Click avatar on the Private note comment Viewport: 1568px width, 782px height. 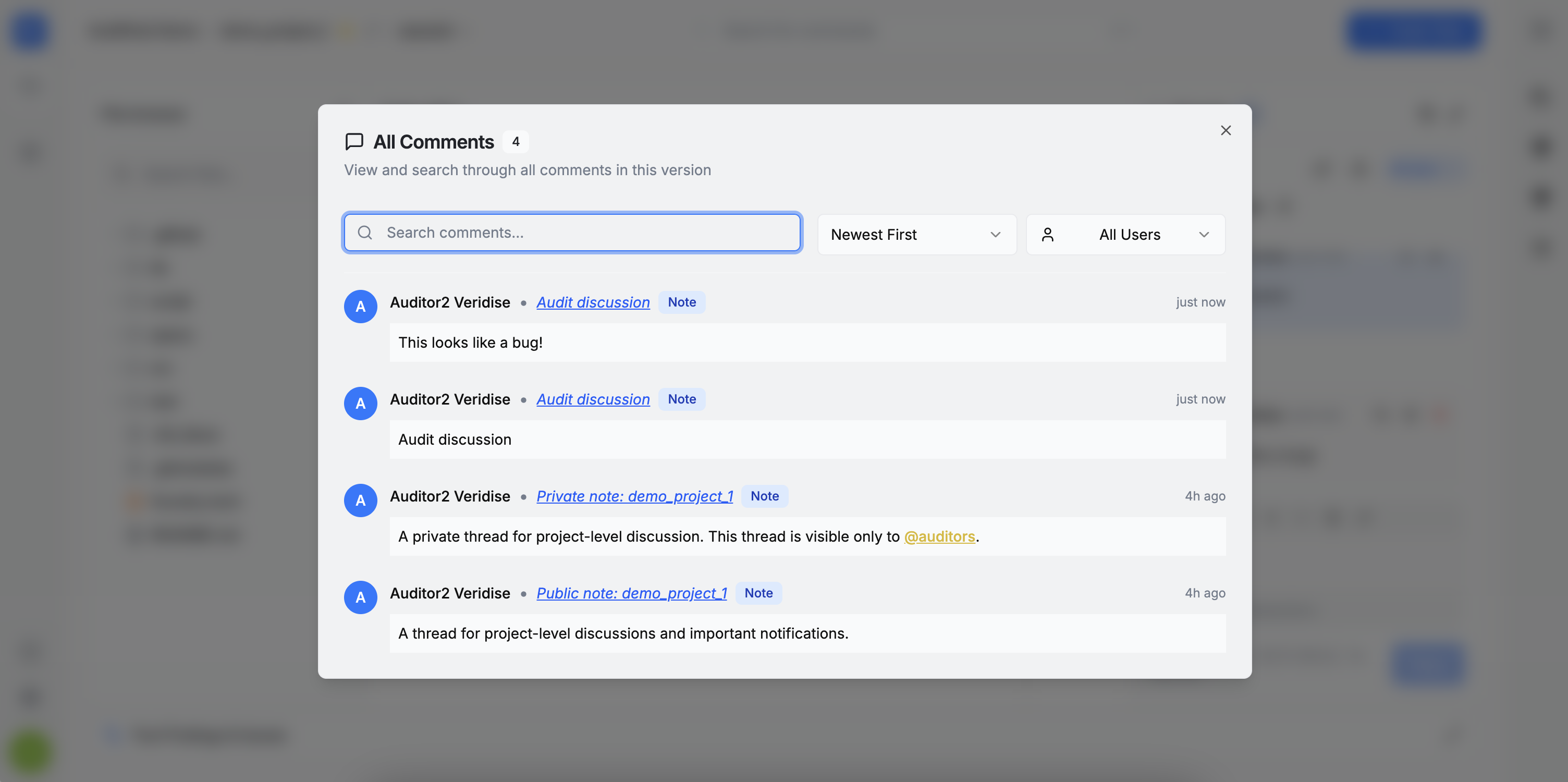point(360,500)
